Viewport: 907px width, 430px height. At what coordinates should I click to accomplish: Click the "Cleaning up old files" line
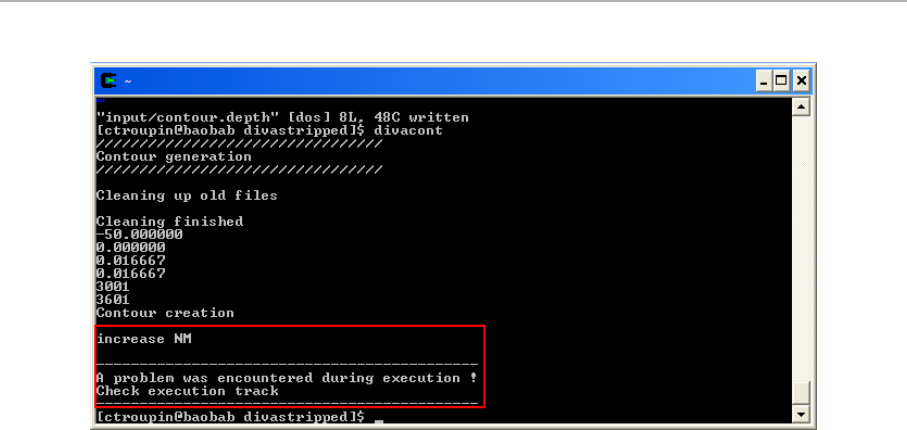tap(186, 196)
